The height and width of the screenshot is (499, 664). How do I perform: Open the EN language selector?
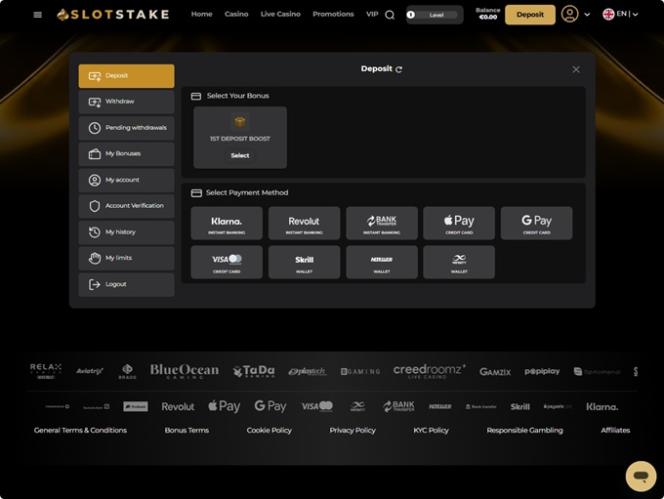tap(620, 14)
